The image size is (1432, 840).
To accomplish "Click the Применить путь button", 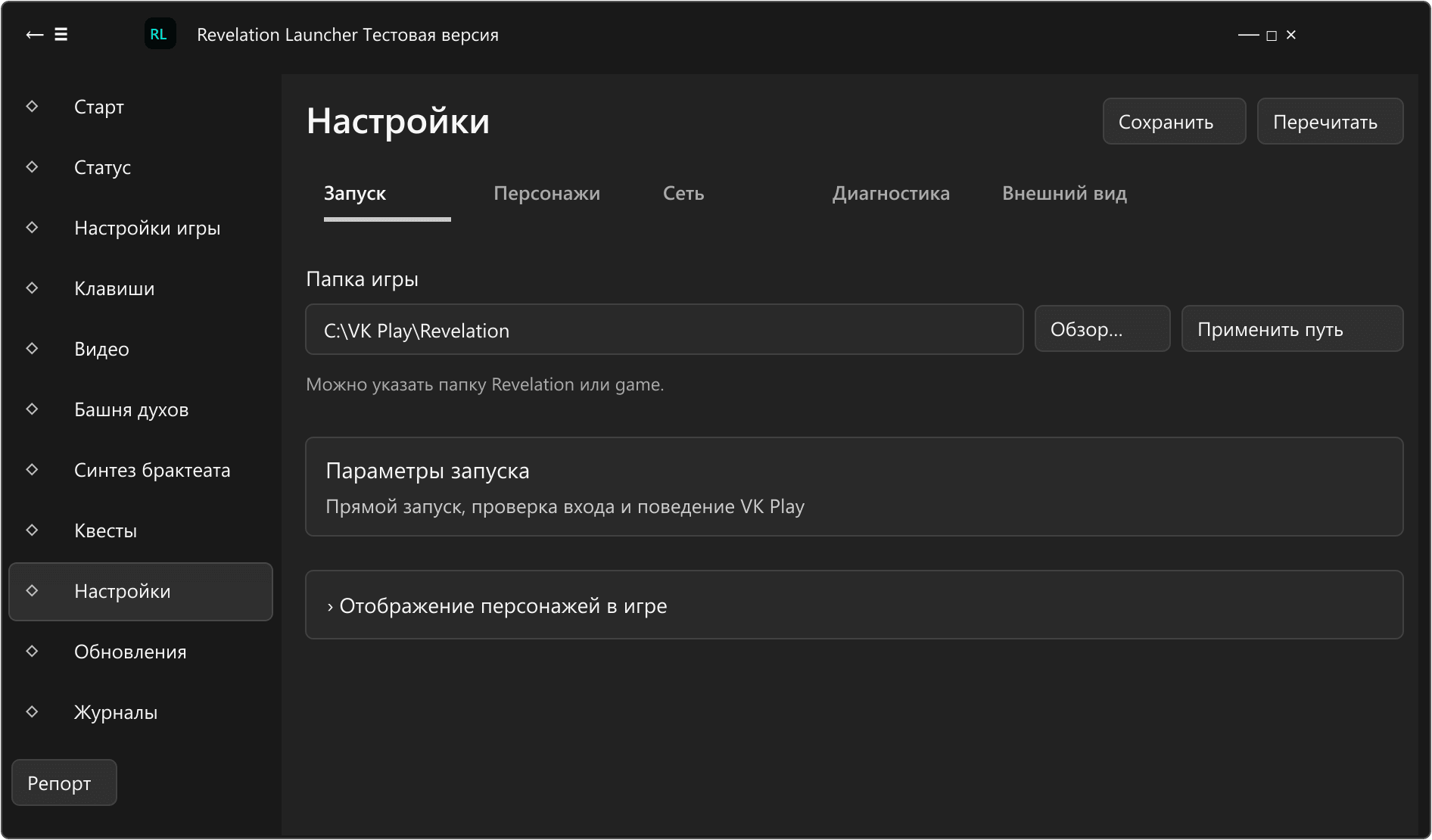I will (x=1292, y=328).
